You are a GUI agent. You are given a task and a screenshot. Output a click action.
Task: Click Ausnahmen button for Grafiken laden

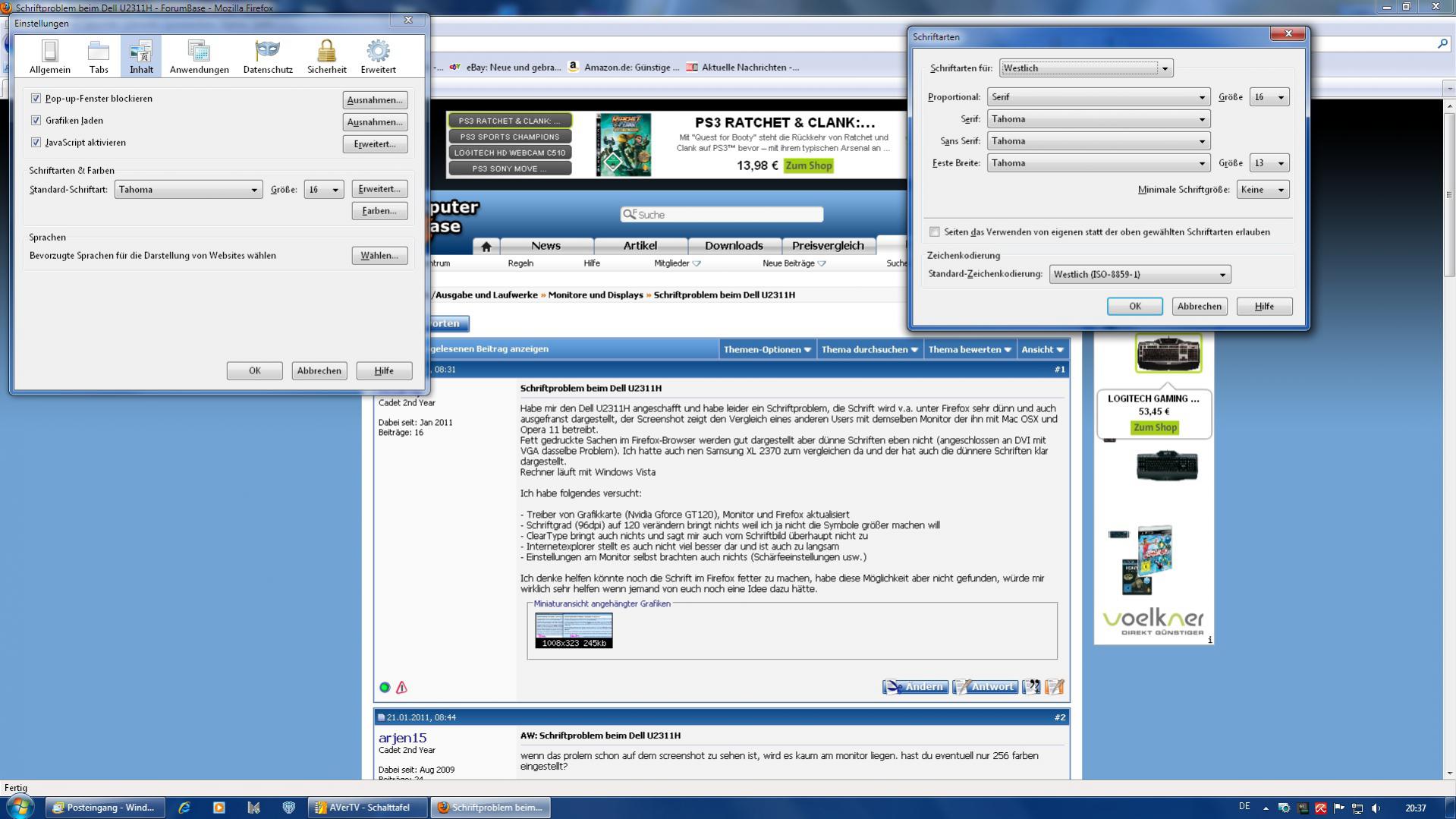click(x=375, y=122)
